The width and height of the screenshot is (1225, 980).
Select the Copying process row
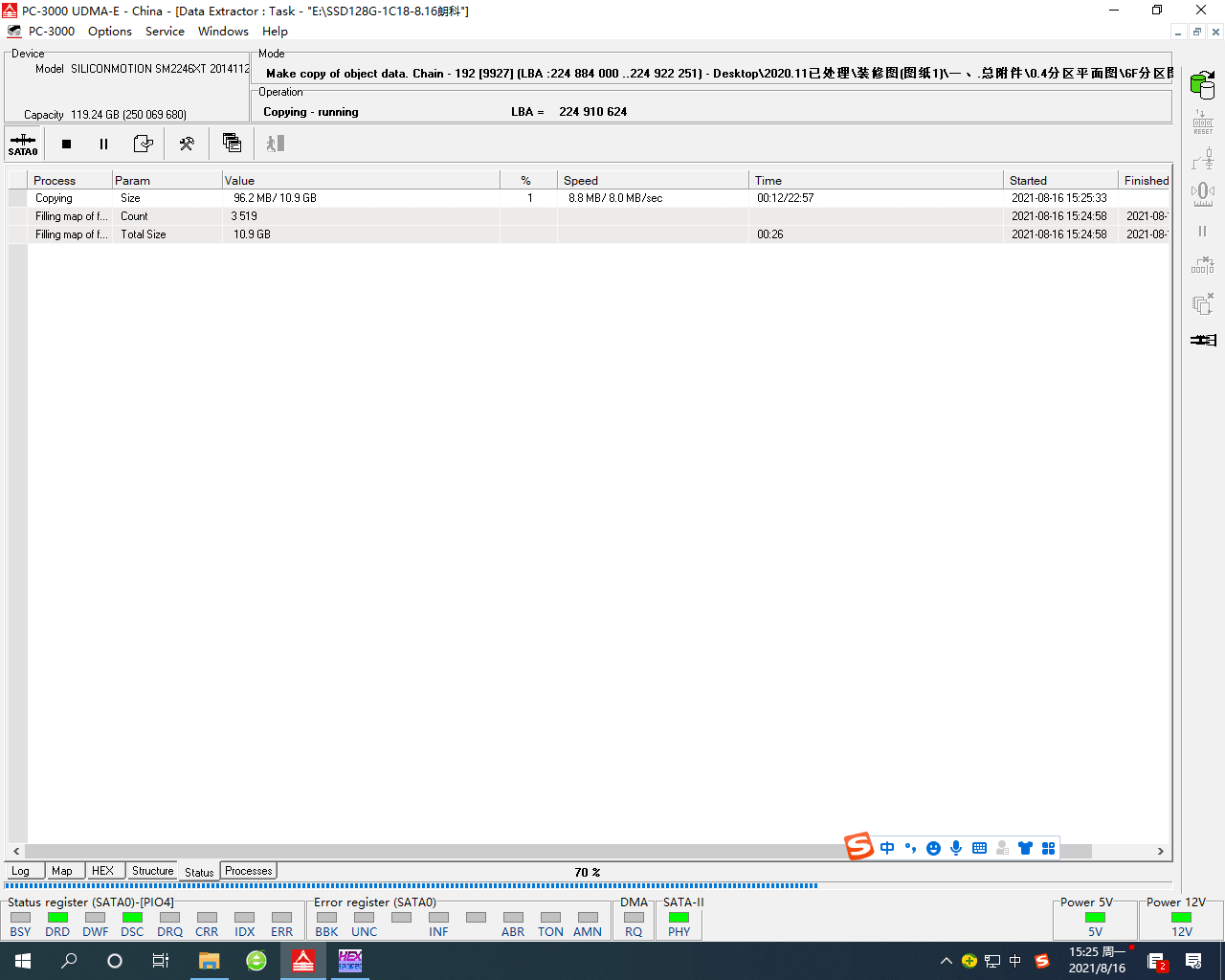click(x=589, y=198)
